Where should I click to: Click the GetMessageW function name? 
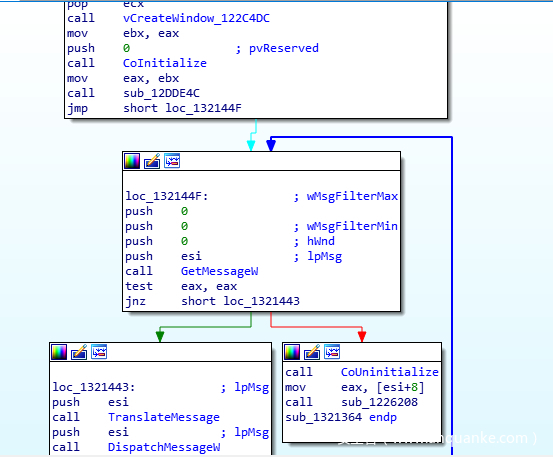pos(219,271)
